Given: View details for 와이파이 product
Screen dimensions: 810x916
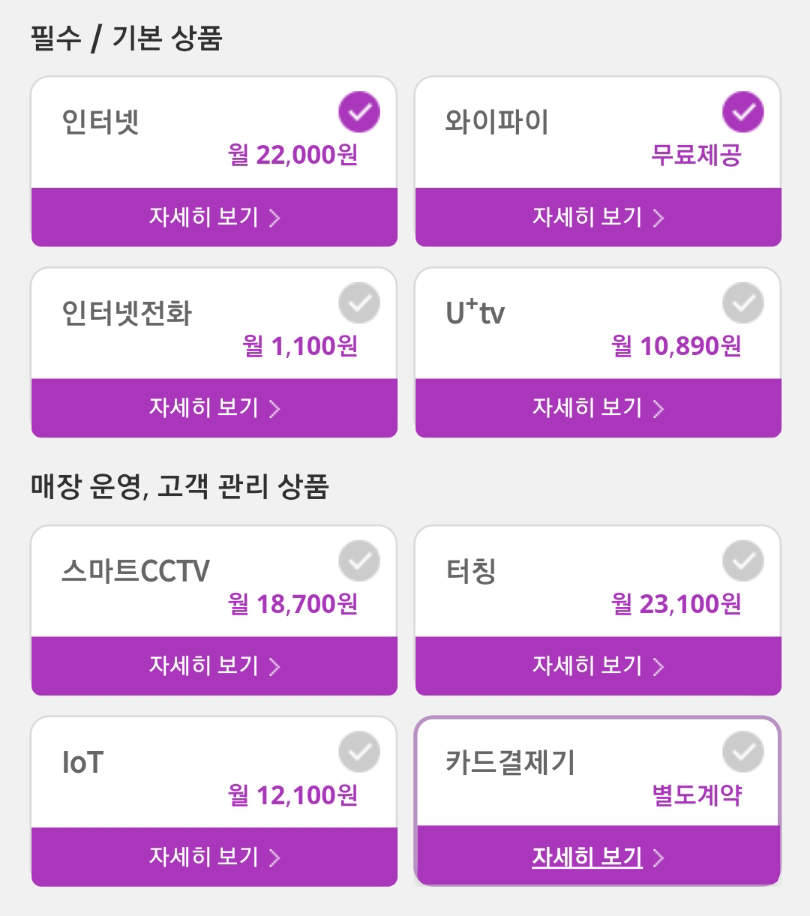Looking at the screenshot, I should tap(598, 217).
